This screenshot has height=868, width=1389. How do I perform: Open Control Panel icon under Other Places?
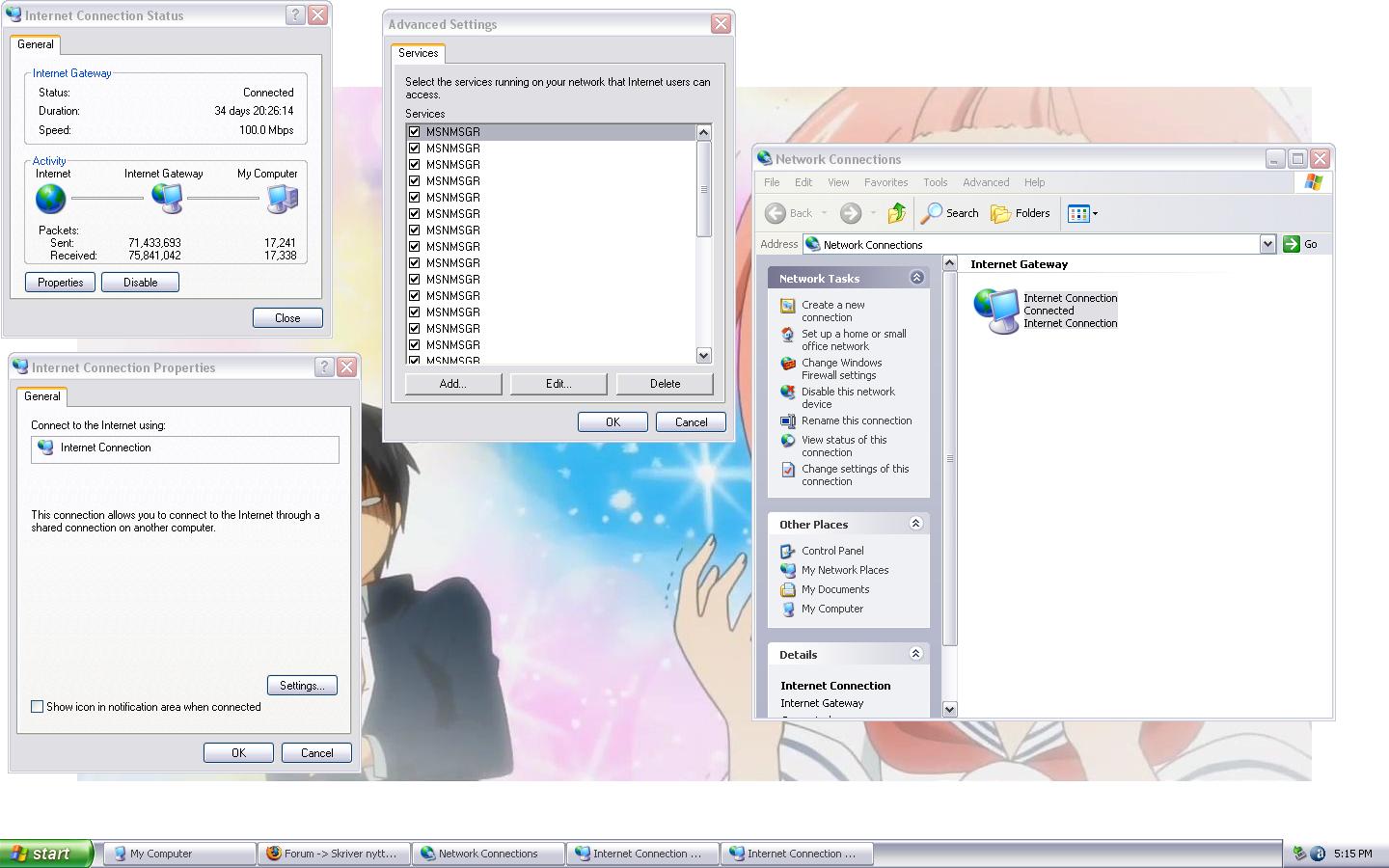point(788,551)
